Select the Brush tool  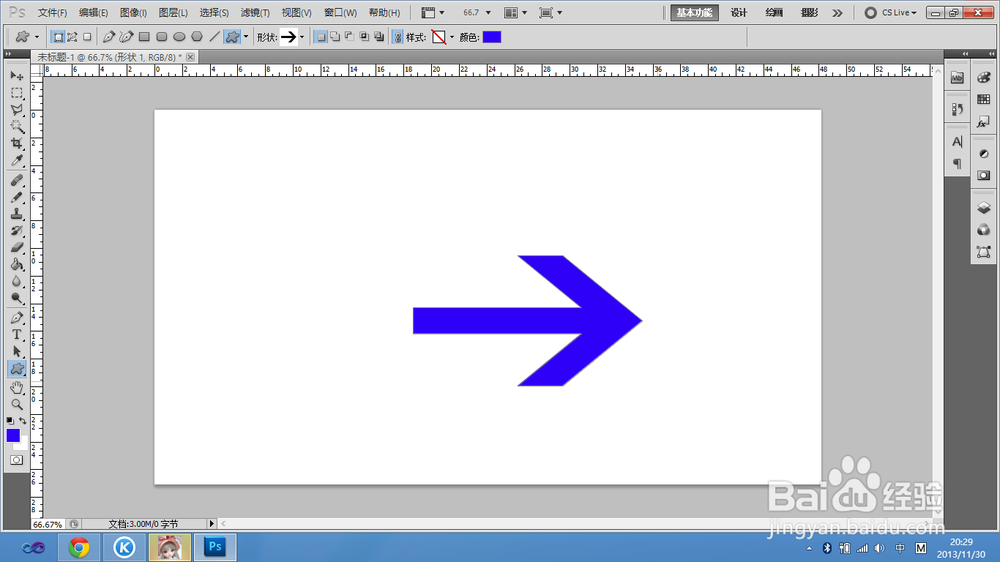17,198
